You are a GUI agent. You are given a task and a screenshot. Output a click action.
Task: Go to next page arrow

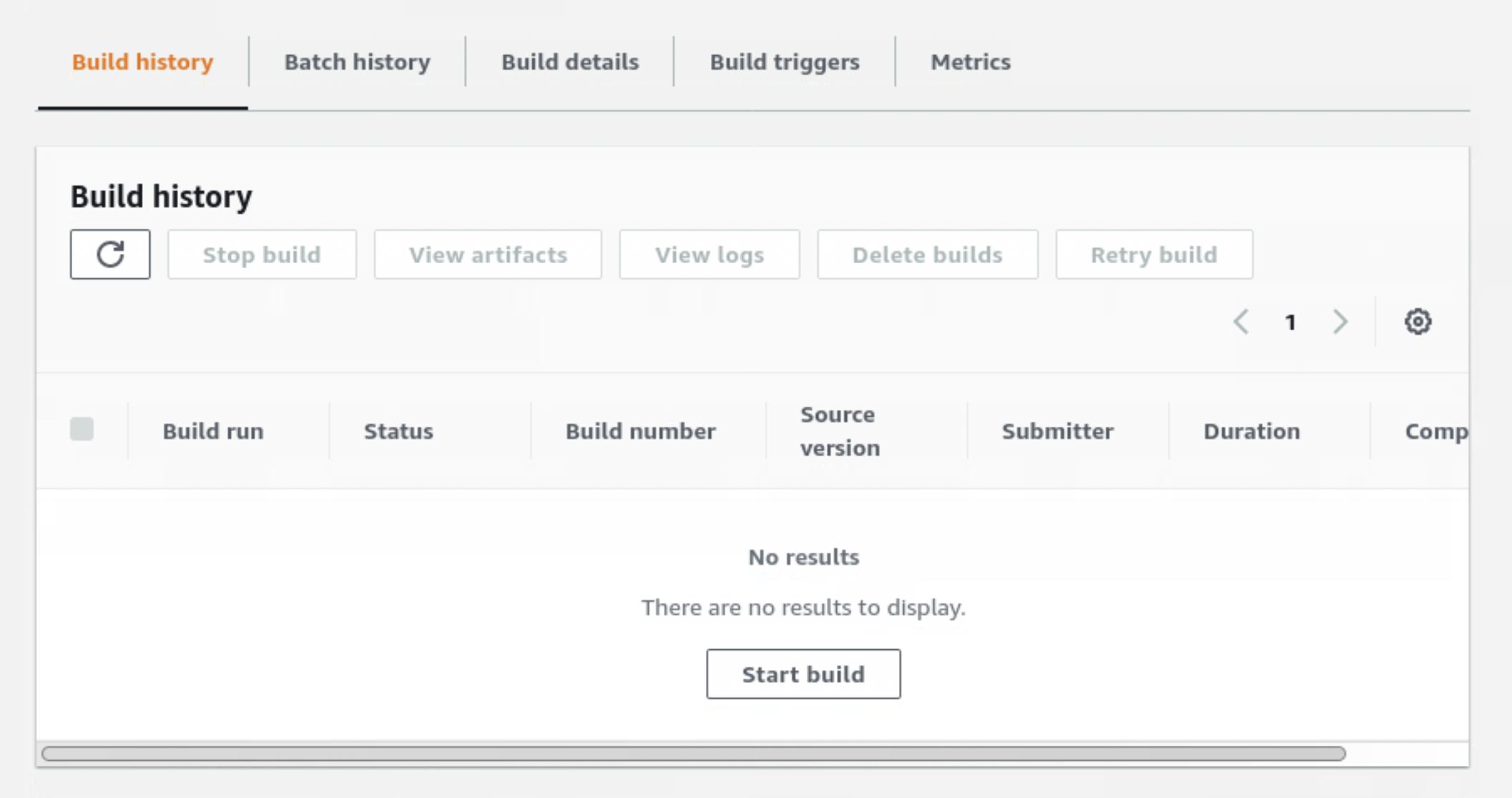click(1340, 322)
